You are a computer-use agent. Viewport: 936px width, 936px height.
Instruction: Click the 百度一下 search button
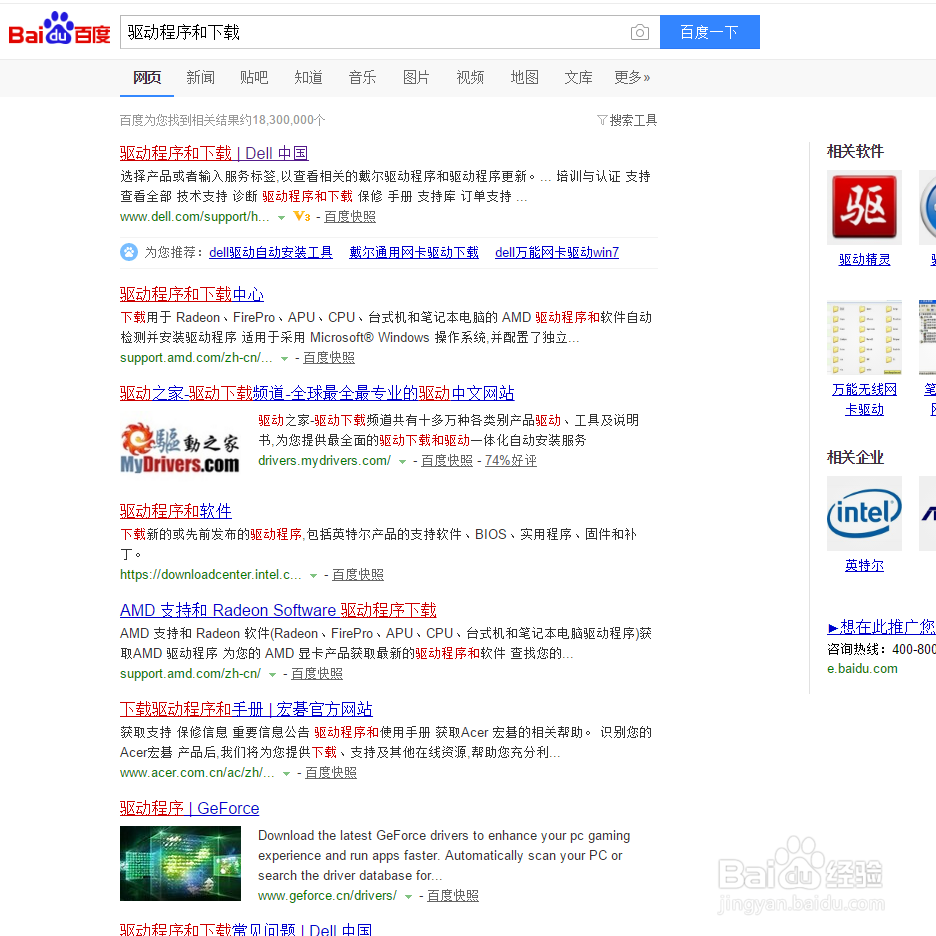709,32
